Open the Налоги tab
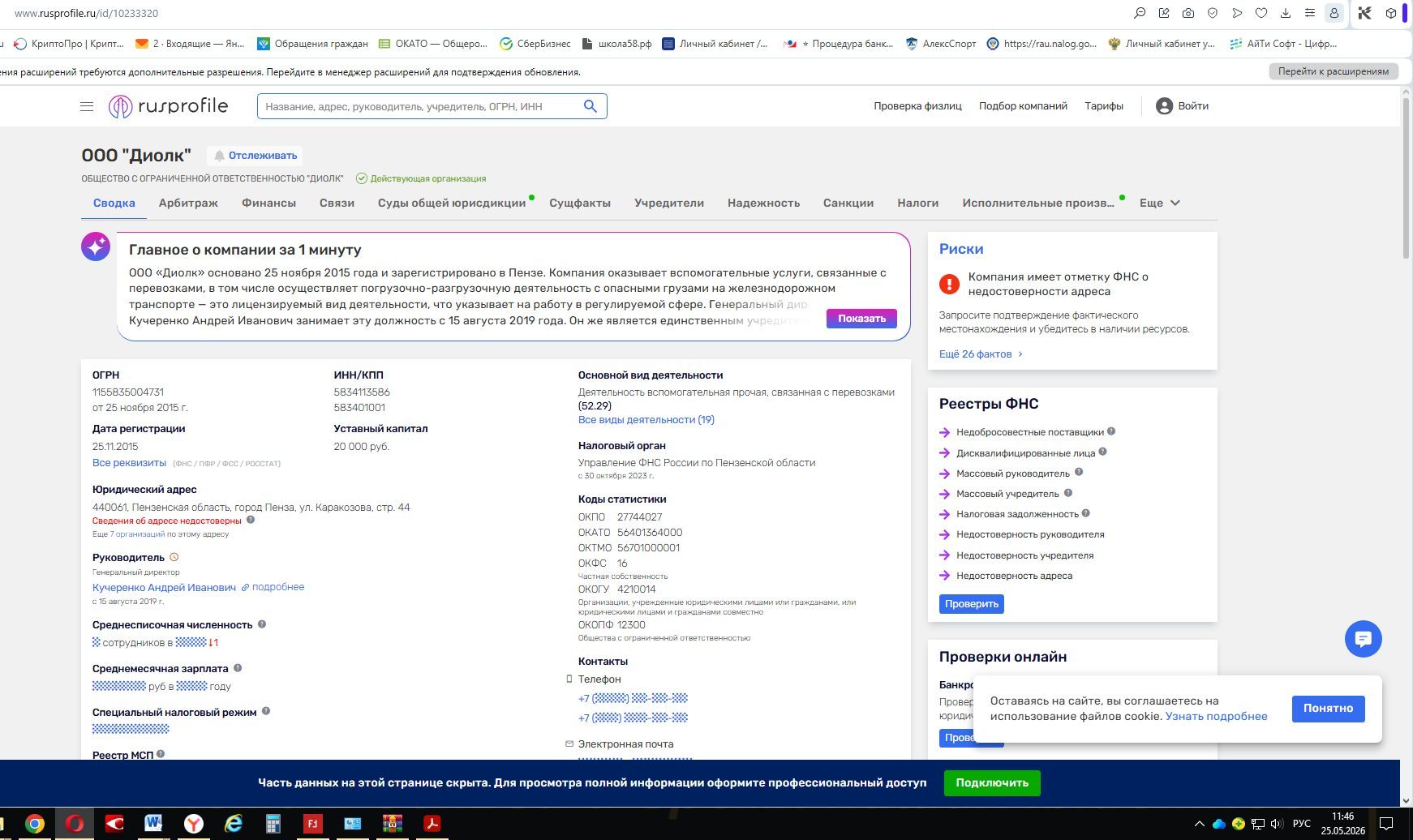The image size is (1413, 840). [x=918, y=203]
